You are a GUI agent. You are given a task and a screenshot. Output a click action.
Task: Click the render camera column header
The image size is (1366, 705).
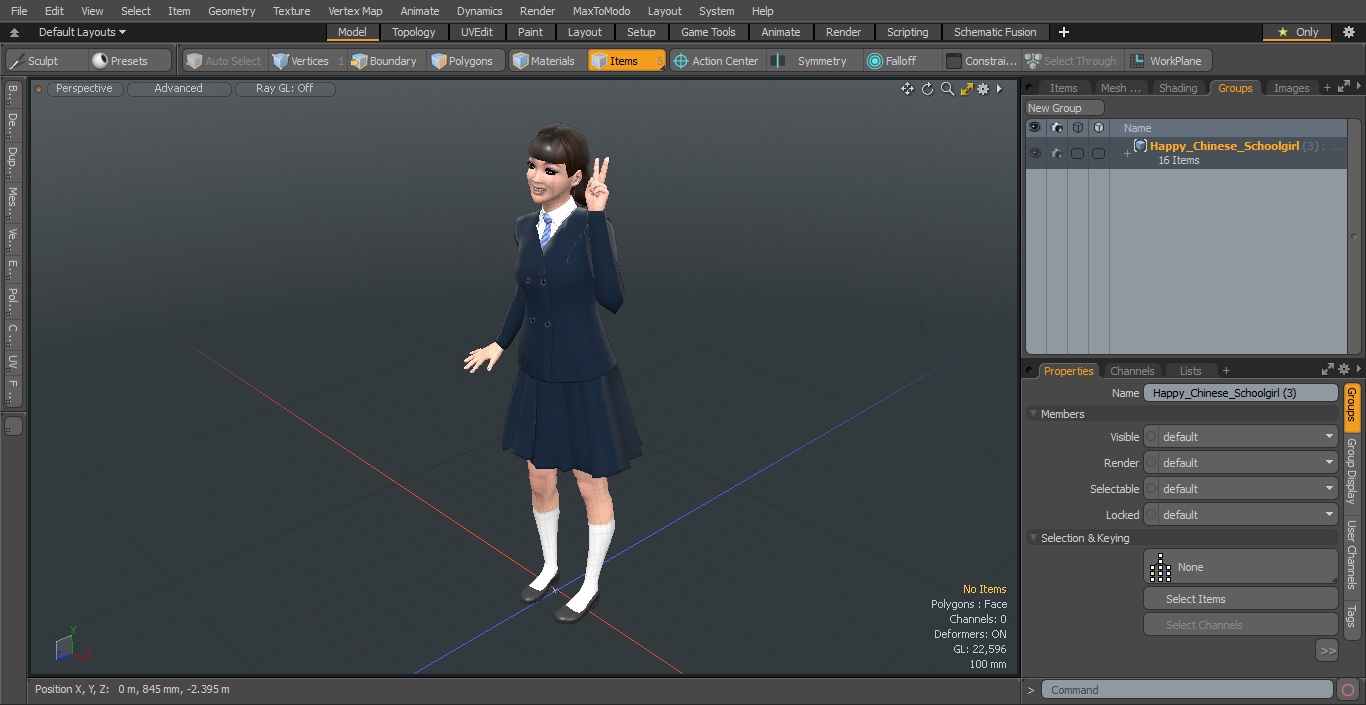(x=1057, y=128)
